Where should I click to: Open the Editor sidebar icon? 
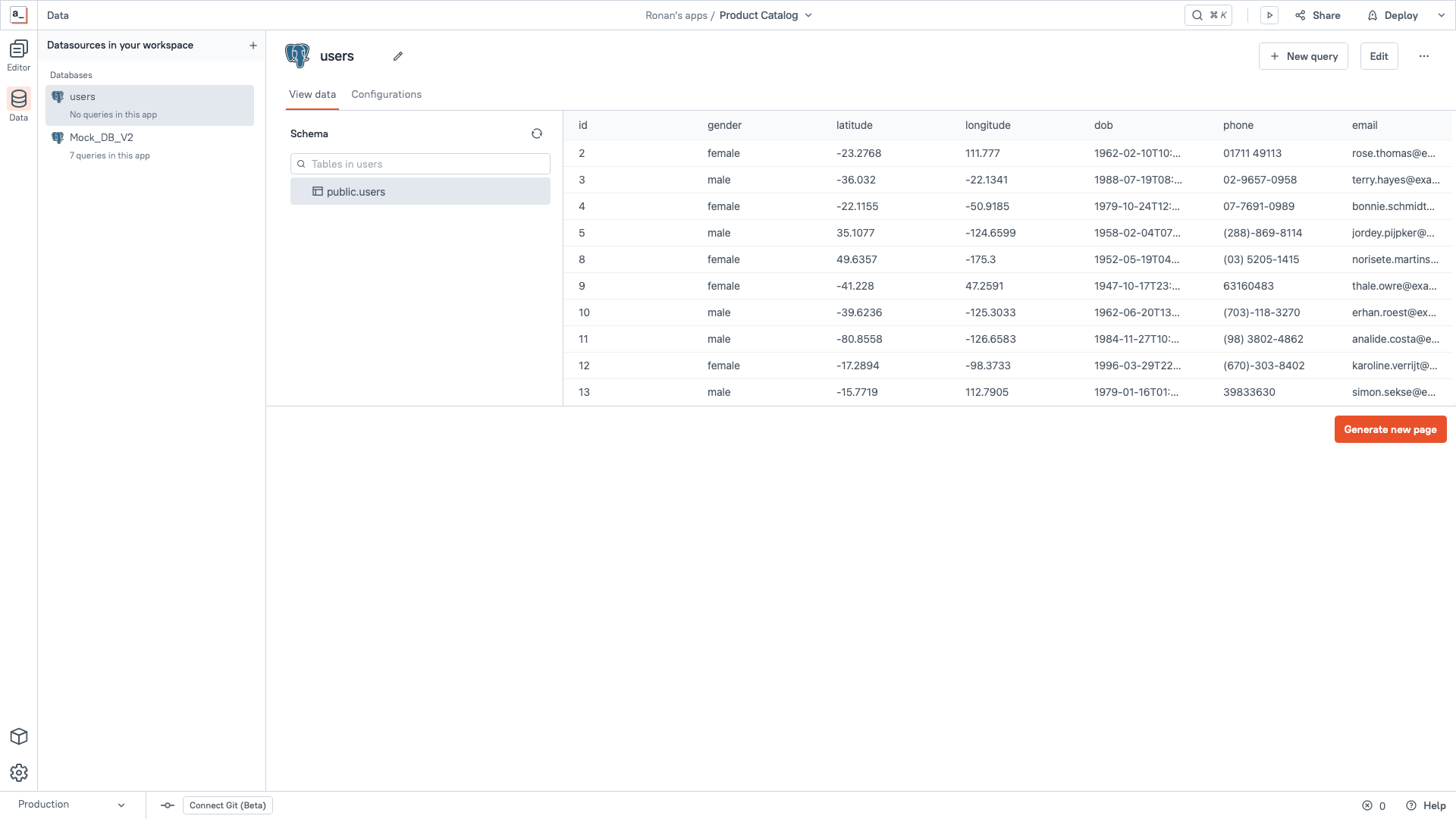click(x=19, y=55)
